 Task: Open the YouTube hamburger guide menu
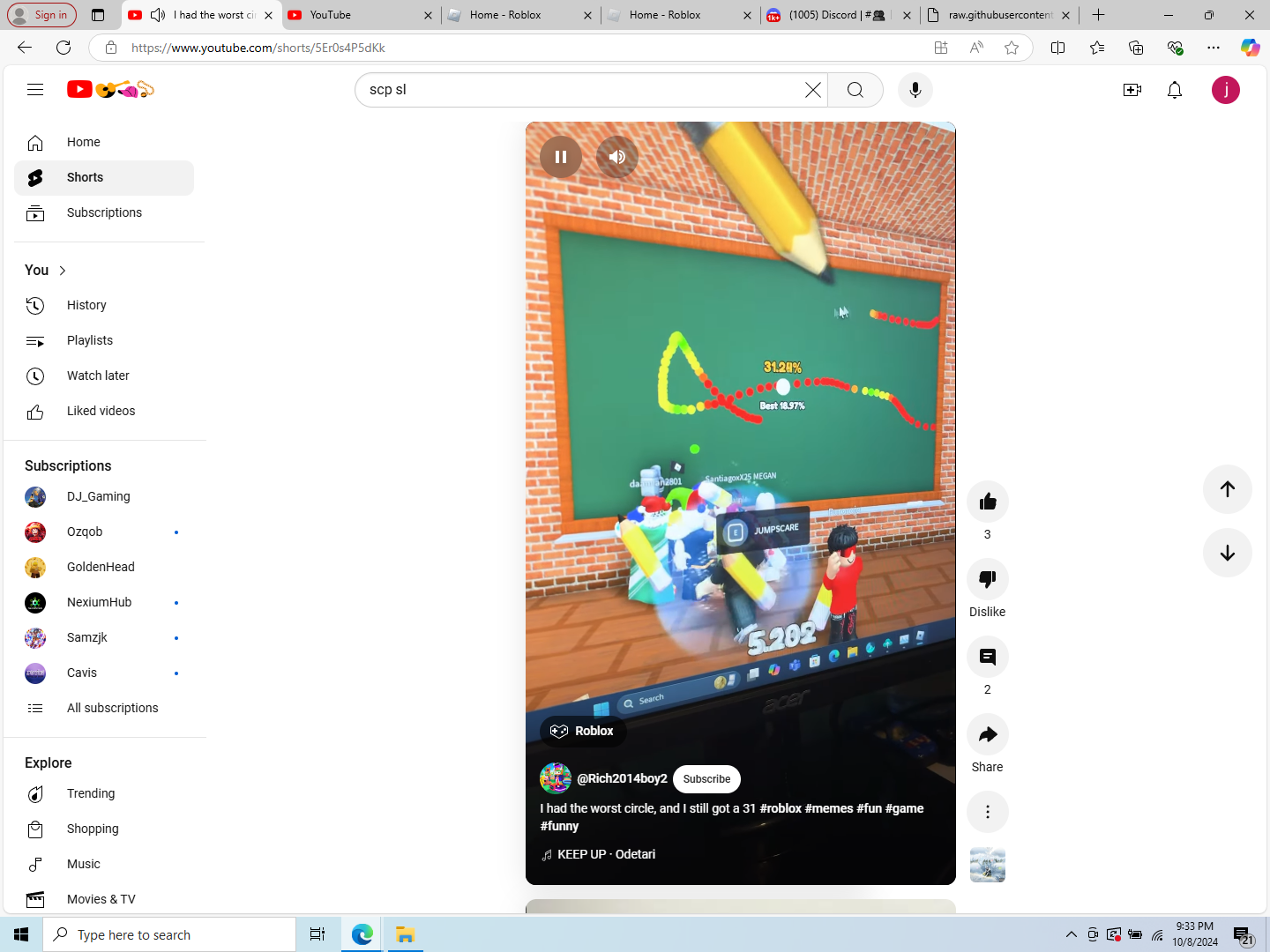pos(35,89)
